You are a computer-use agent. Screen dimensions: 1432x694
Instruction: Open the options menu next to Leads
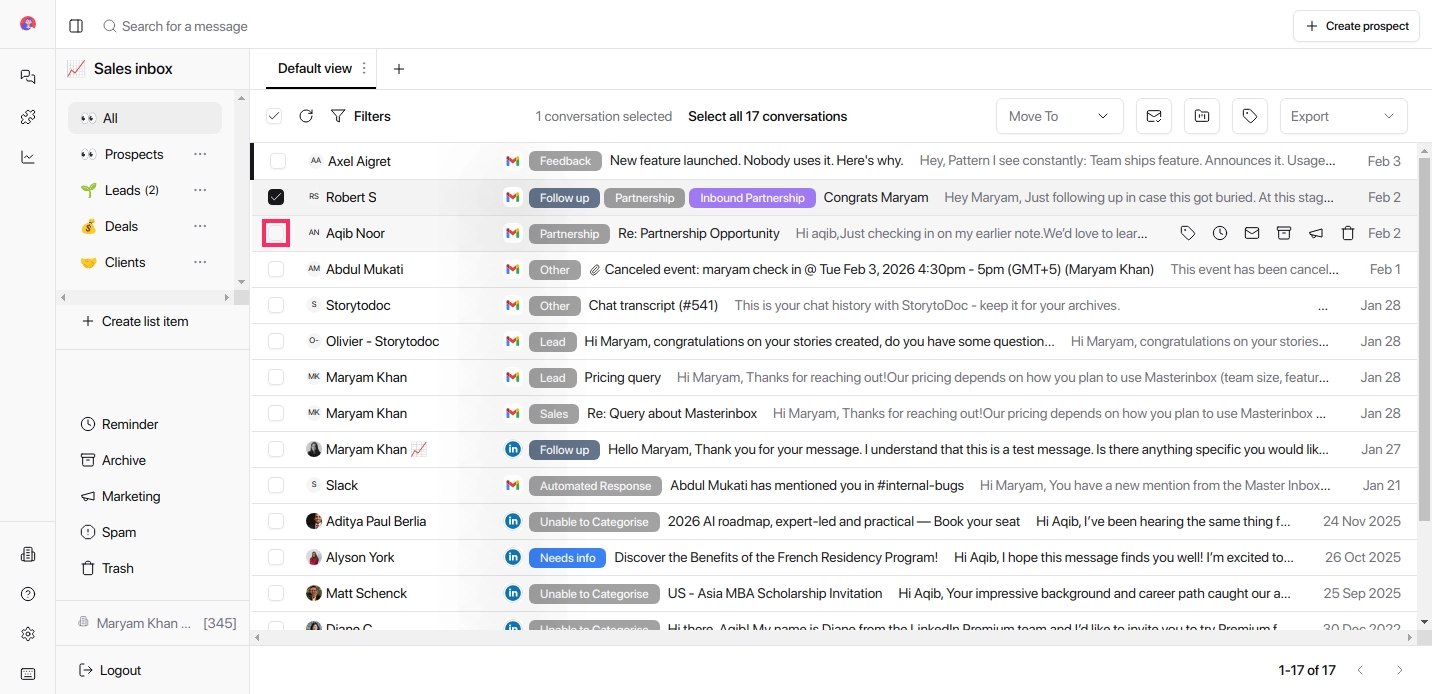[200, 190]
